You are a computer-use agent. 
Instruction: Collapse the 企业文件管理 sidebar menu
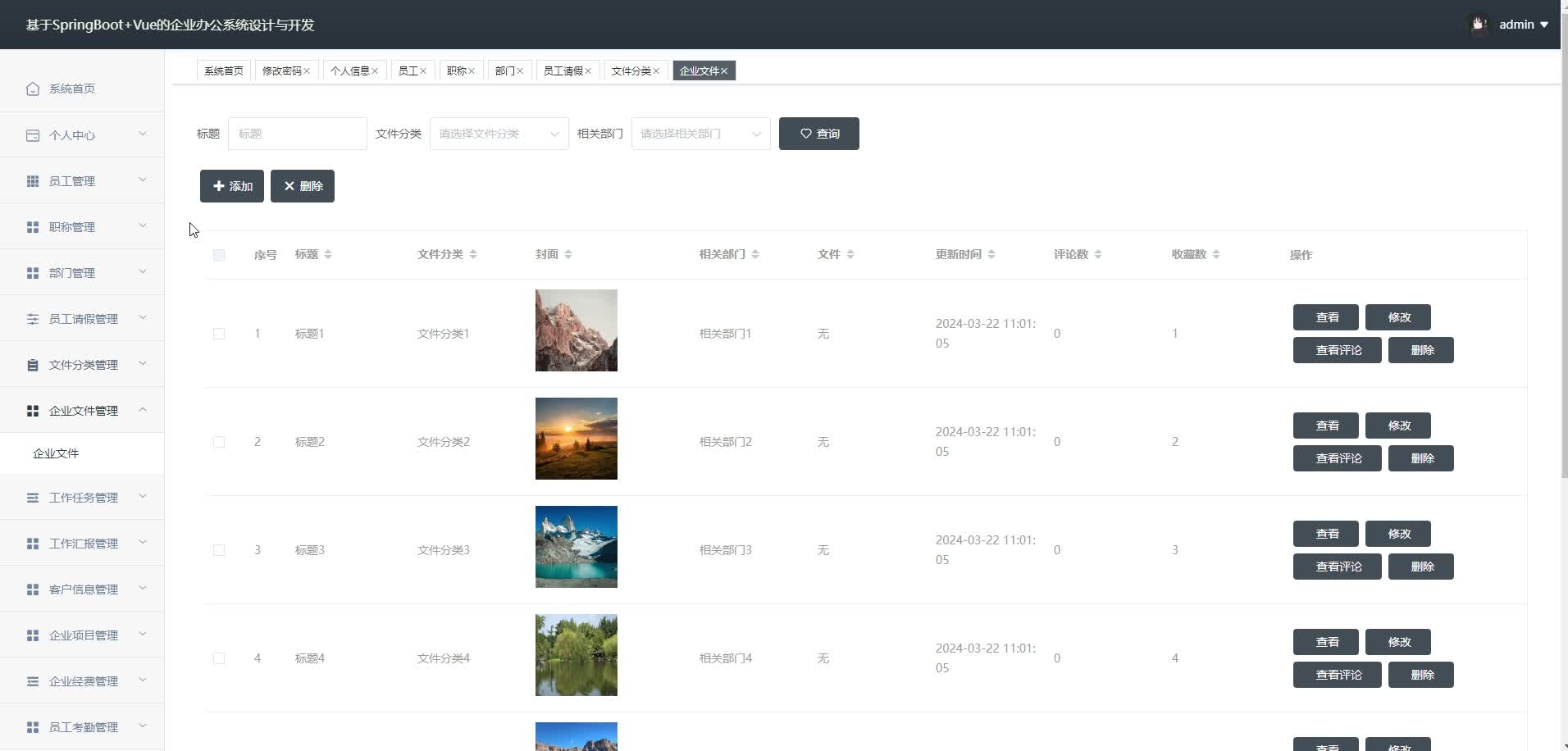click(82, 411)
